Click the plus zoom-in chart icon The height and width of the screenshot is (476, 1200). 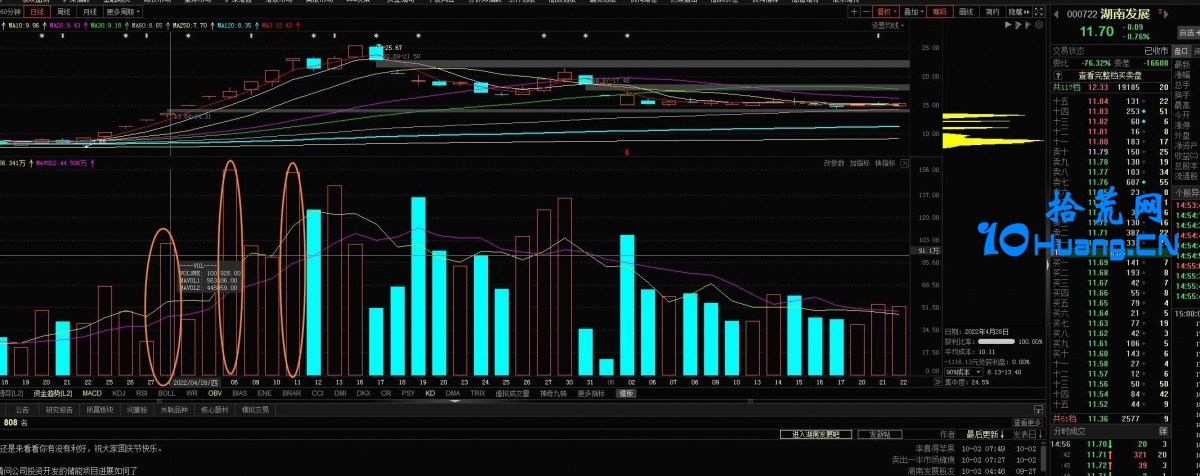853,12
